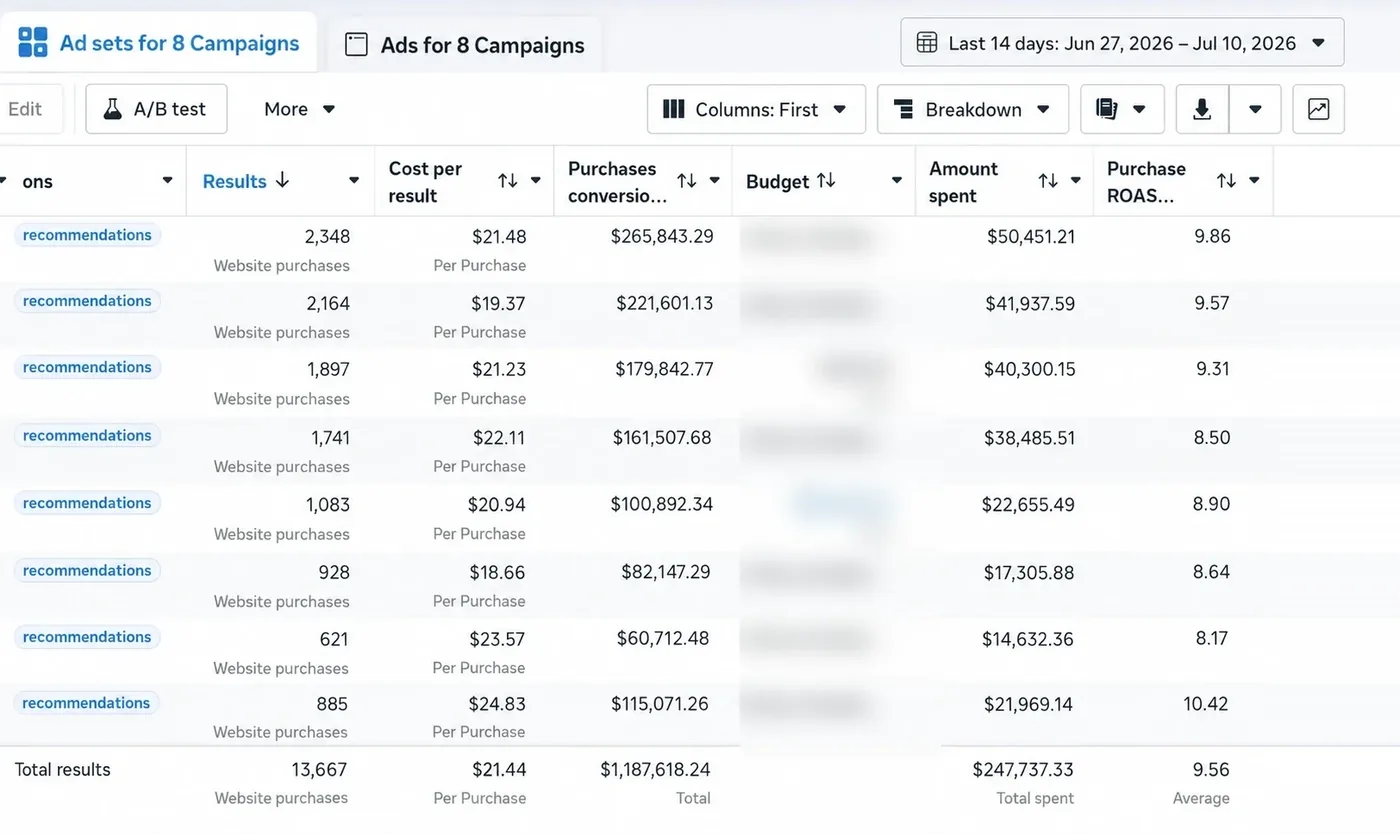Open Results column options arrow
The height and width of the screenshot is (835, 1400).
pos(354,181)
